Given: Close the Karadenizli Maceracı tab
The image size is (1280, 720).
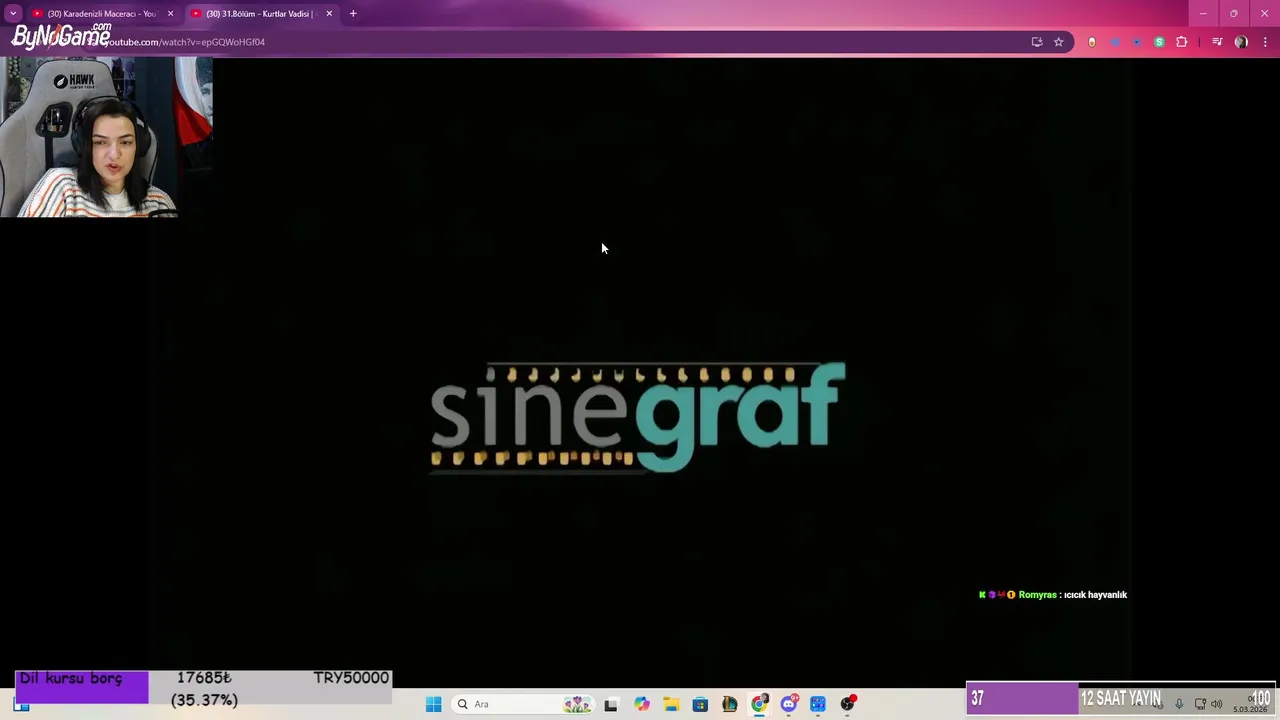Looking at the screenshot, I should point(170,14).
